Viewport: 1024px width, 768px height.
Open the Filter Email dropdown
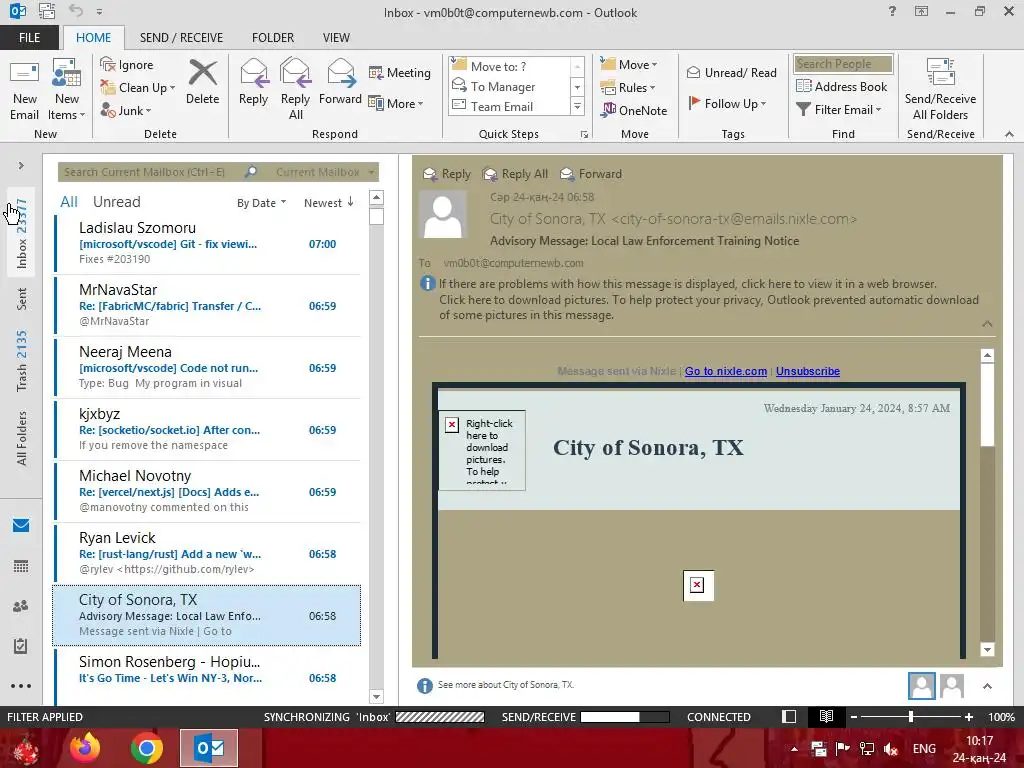[x=839, y=110]
